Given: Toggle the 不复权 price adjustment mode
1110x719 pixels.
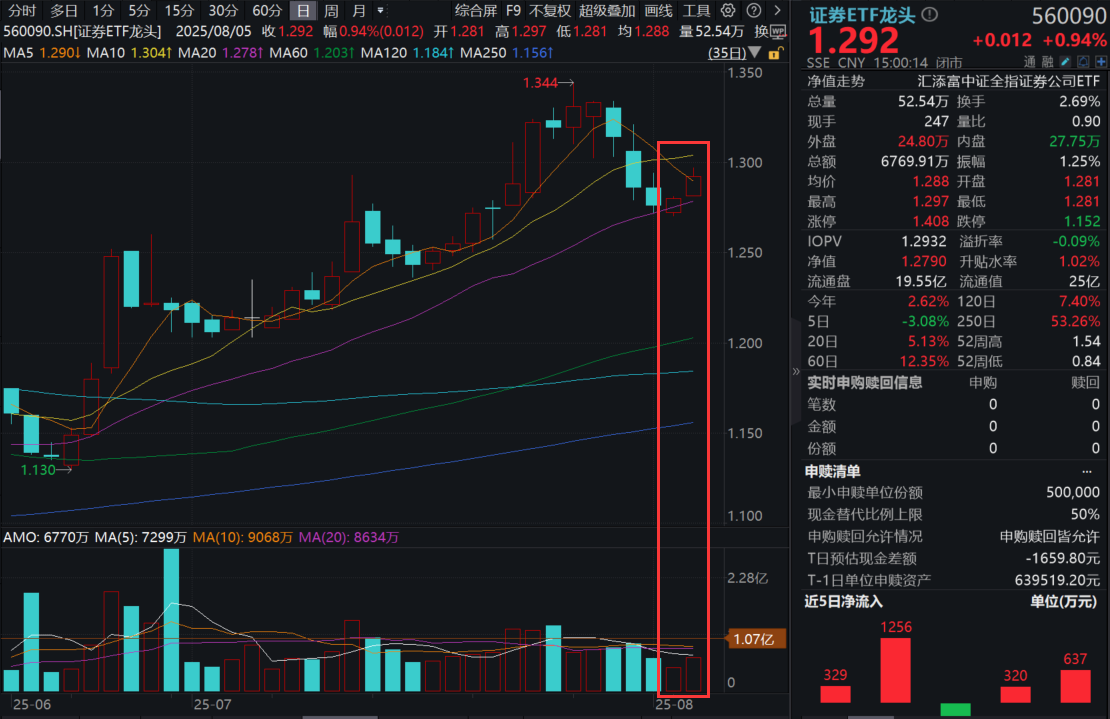Looking at the screenshot, I should (551, 10).
